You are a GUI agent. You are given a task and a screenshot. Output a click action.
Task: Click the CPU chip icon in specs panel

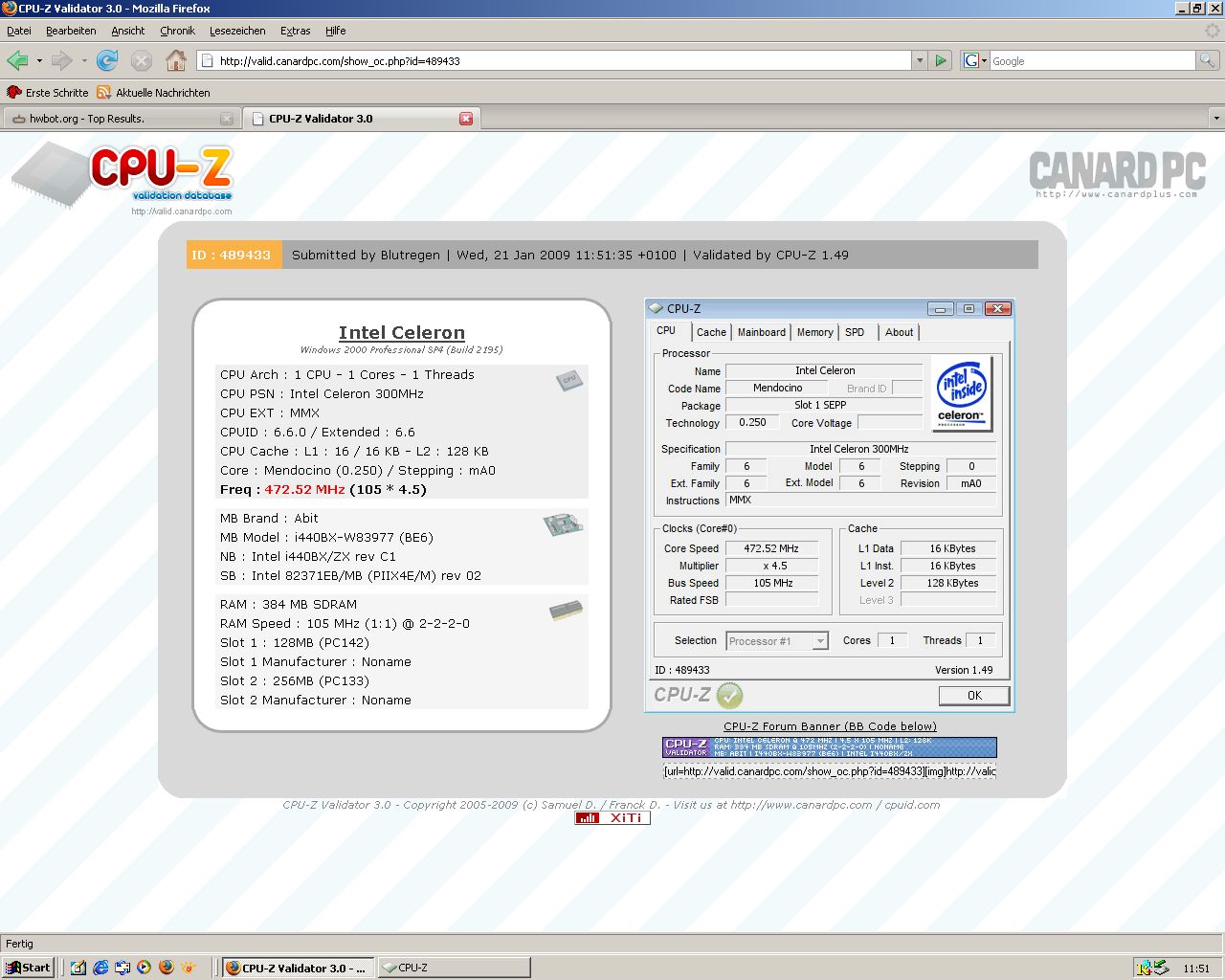tap(569, 380)
